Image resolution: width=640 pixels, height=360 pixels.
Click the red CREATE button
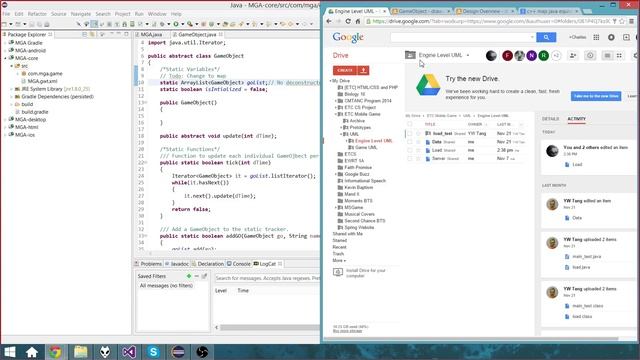pos(345,70)
